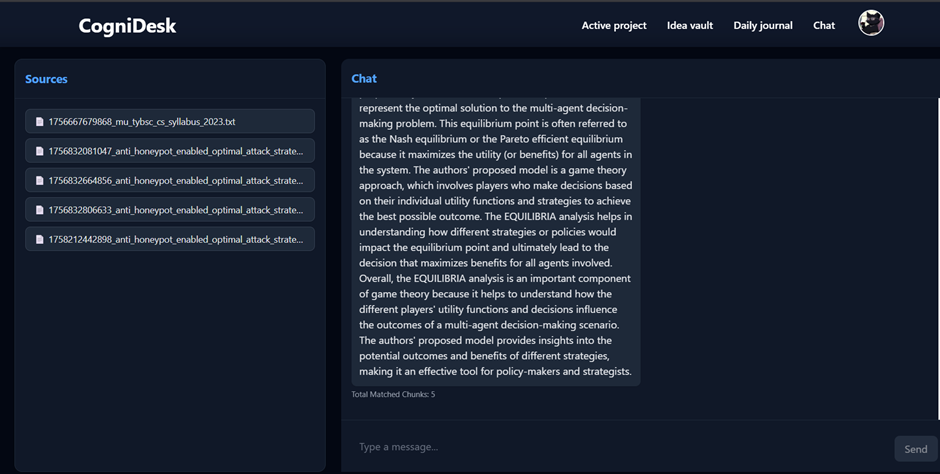This screenshot has width=940, height=474.
Task: Select source name starting with 1758212442898_anti_honeypot
Action: click(175, 240)
